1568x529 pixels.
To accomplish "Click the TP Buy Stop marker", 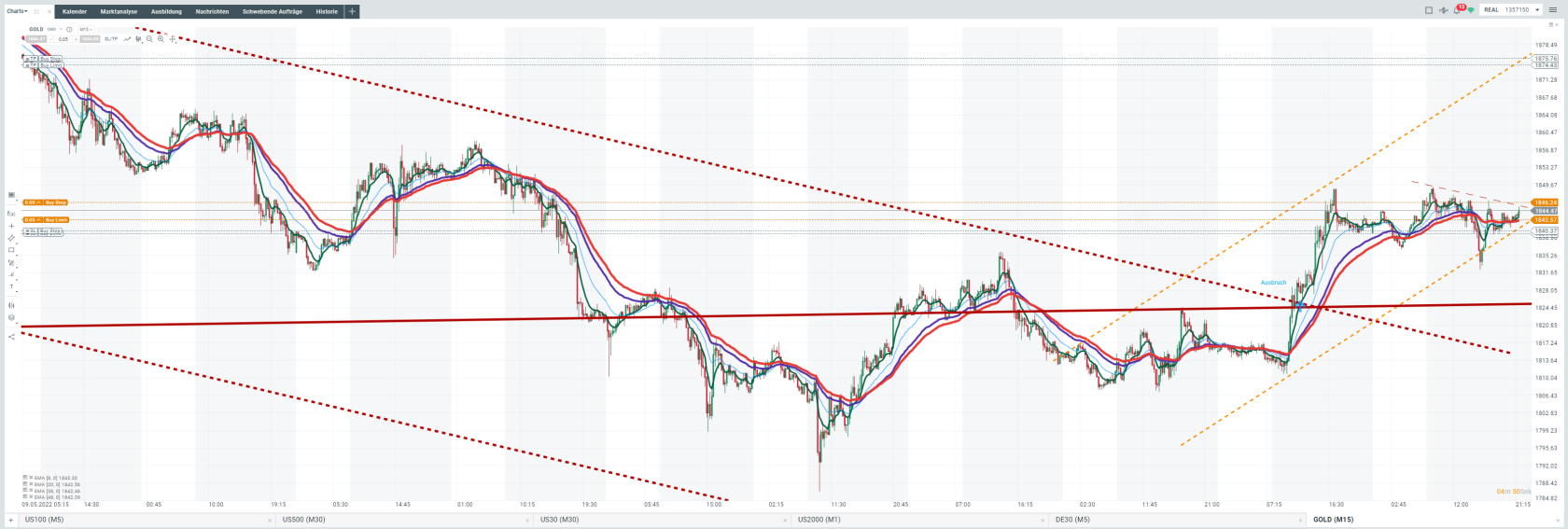I will coord(43,59).
